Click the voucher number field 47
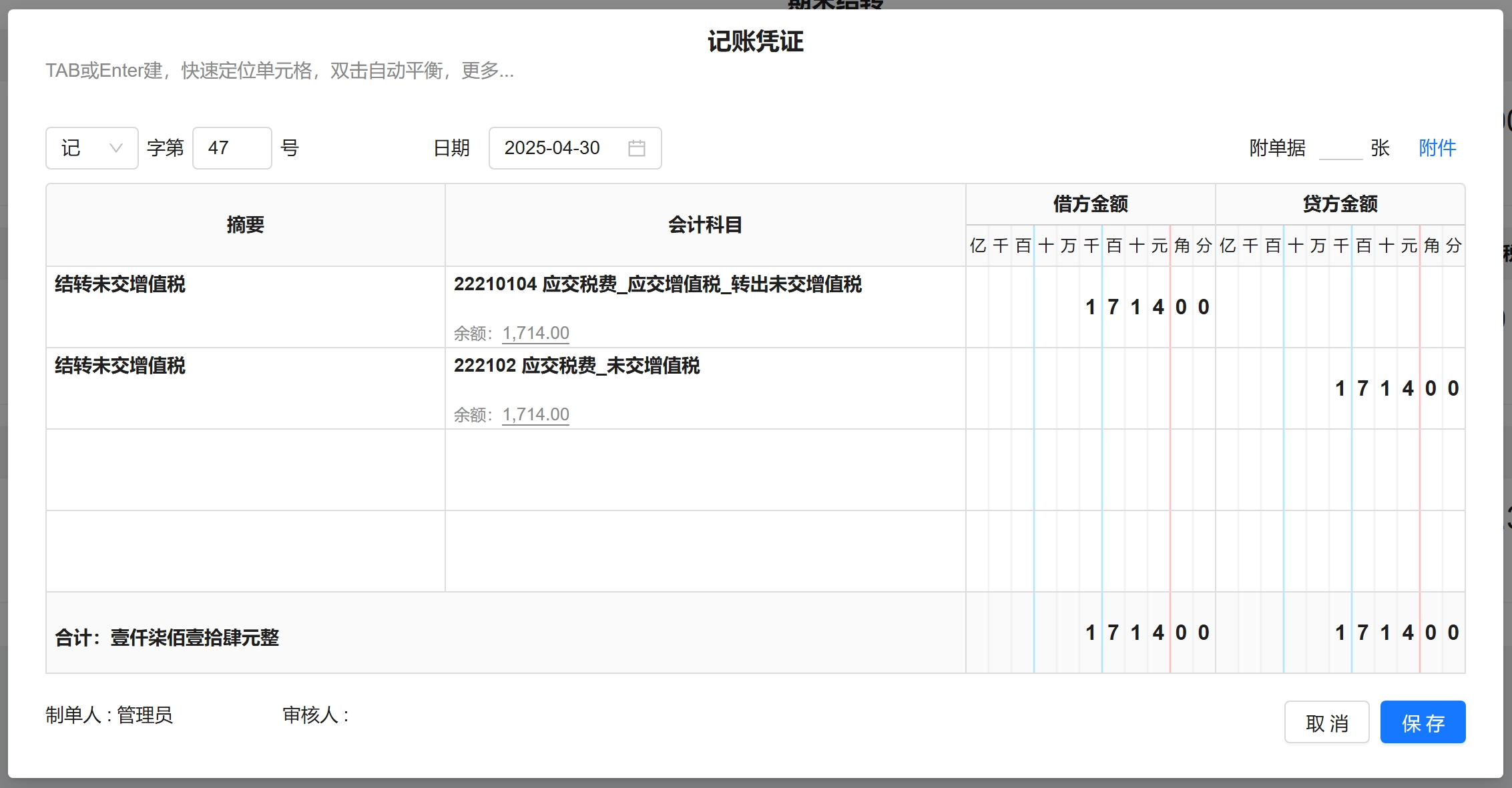Screen dimensions: 1512x788 click(232, 148)
